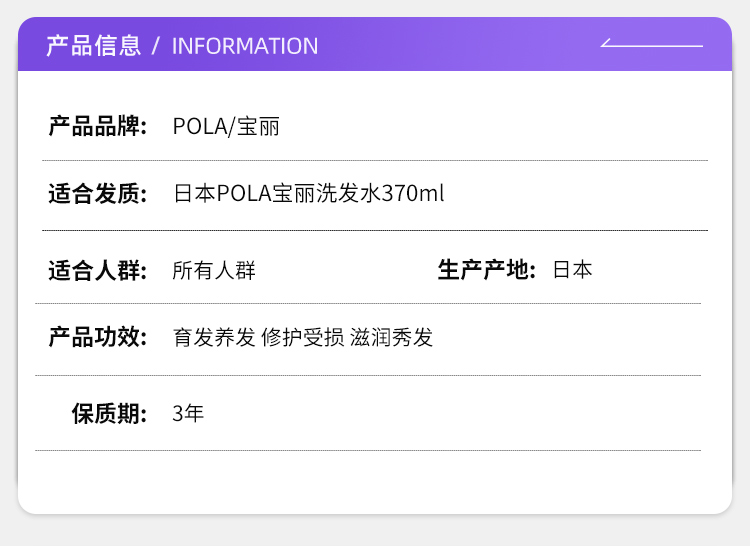Select the 产品功效 label
Viewport: 750px width, 546px height.
point(97,338)
